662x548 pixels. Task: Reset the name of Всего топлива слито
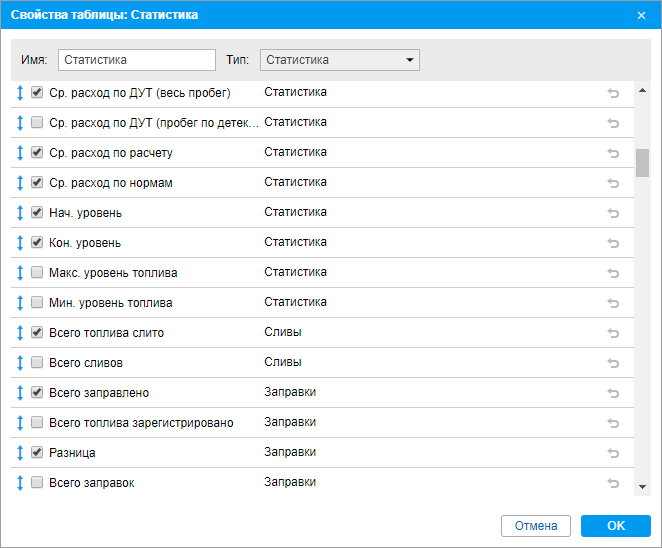click(613, 333)
